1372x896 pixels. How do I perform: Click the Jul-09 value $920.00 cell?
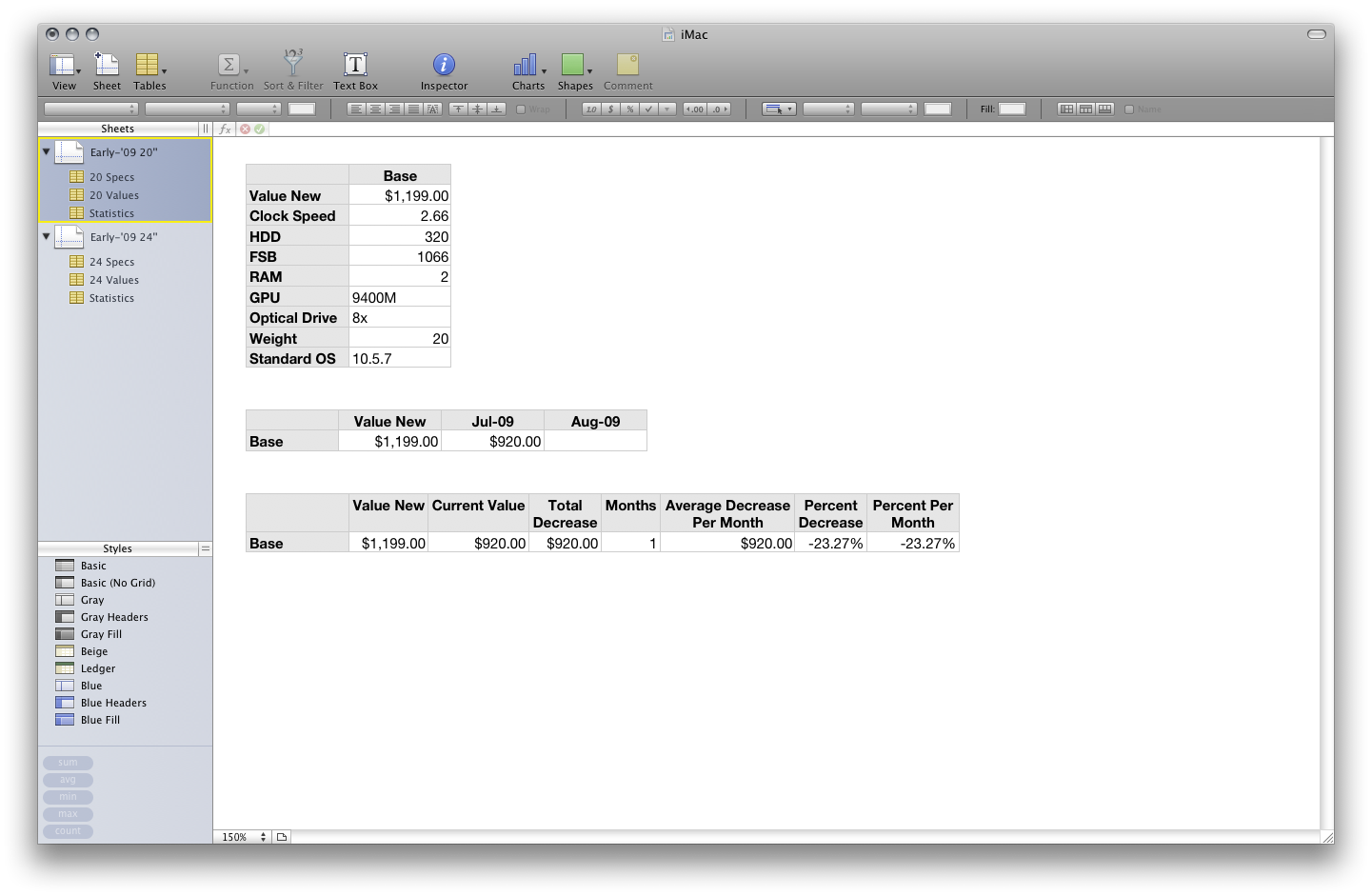click(492, 442)
